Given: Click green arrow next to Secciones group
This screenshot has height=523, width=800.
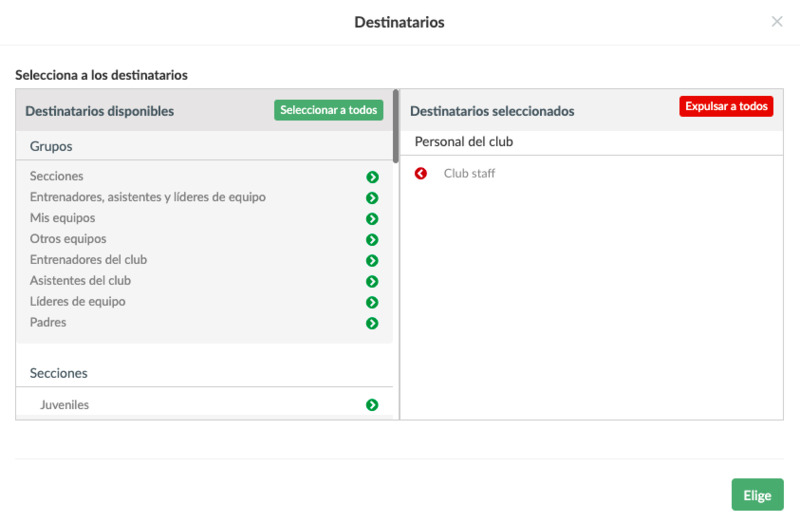Looking at the screenshot, I should coord(372,177).
